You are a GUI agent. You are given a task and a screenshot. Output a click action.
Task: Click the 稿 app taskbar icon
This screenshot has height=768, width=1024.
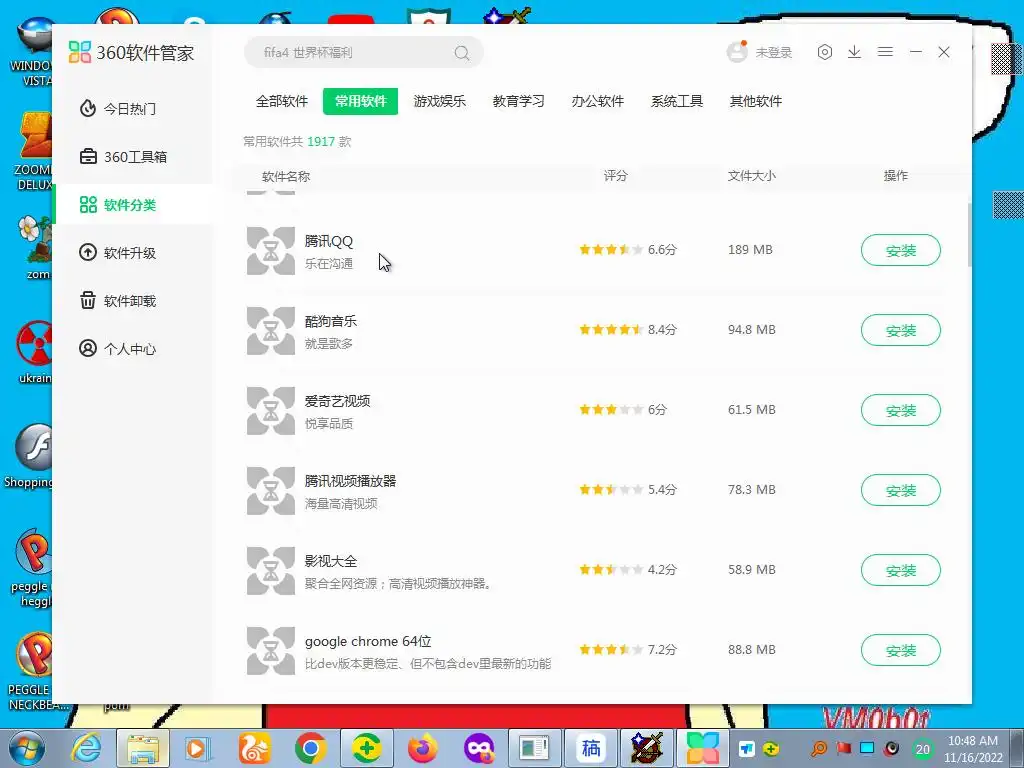click(591, 748)
